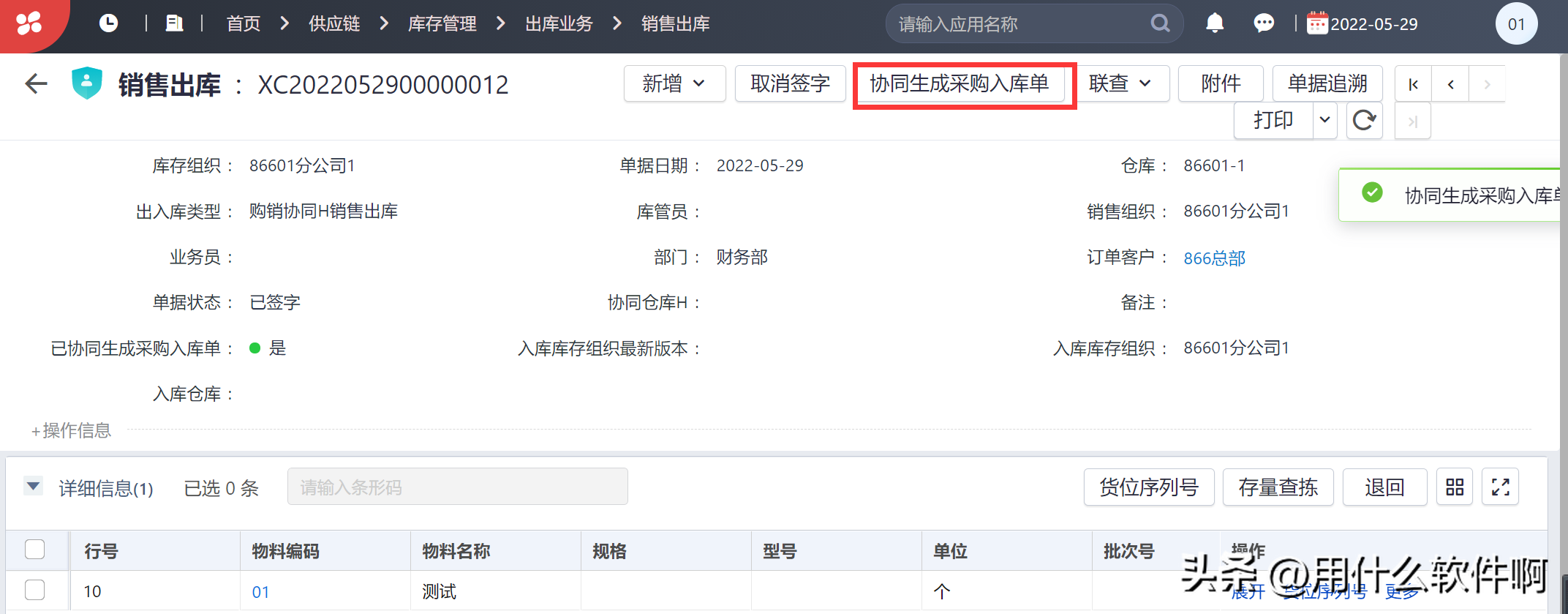Click the refresh icon next to 打印
This screenshot has width=1568, height=614.
point(1363,120)
